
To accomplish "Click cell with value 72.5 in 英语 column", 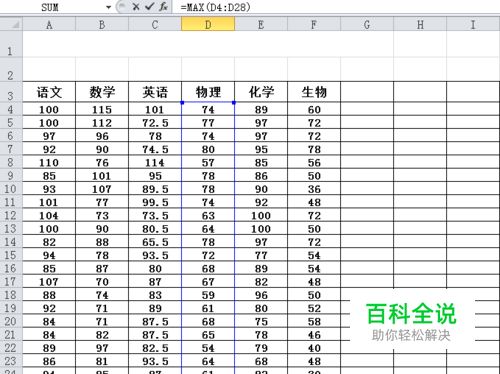I will (x=155, y=123).
